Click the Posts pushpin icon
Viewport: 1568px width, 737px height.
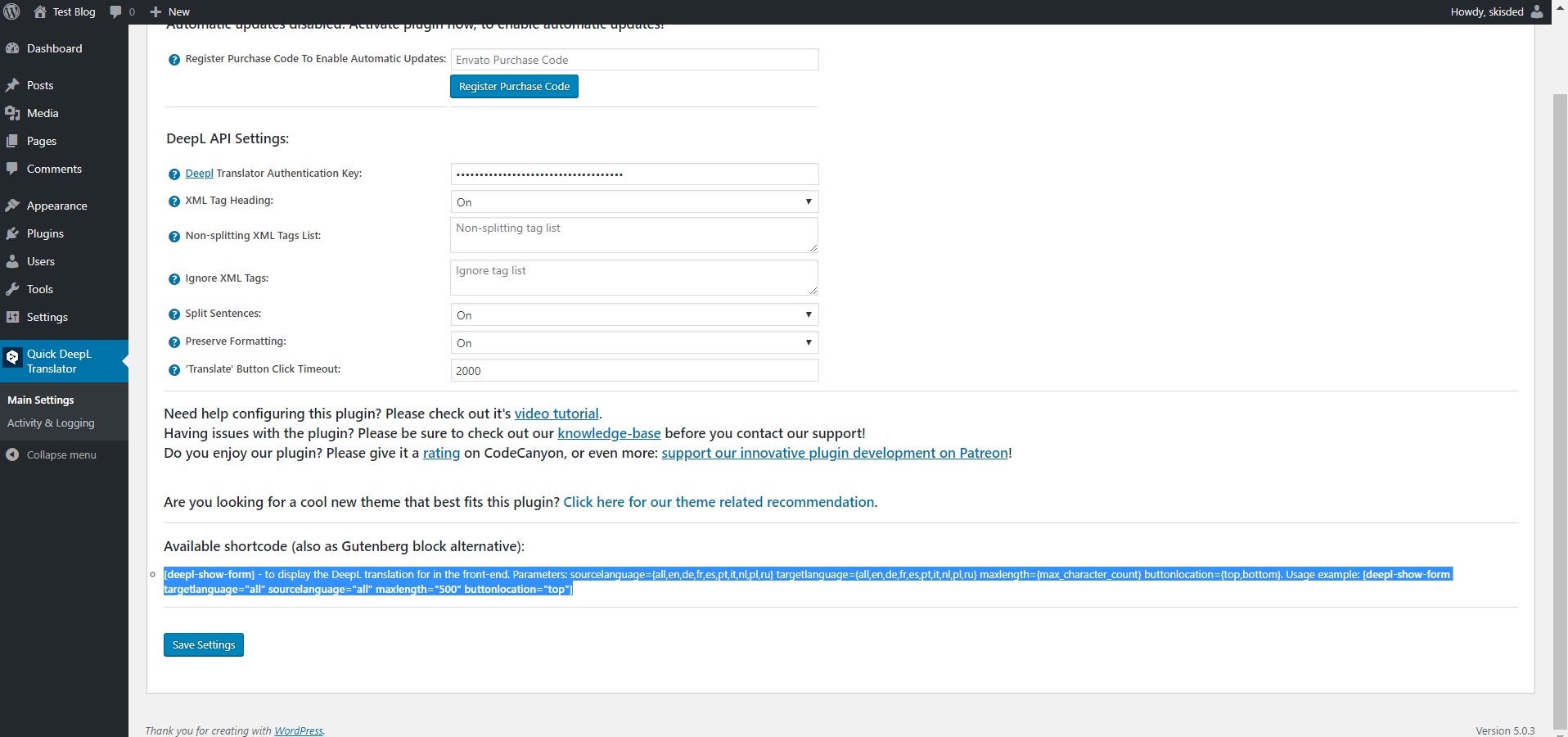12,85
